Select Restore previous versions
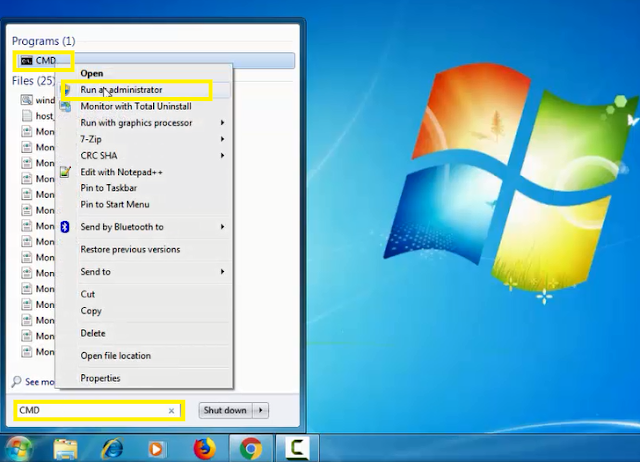 (130, 249)
